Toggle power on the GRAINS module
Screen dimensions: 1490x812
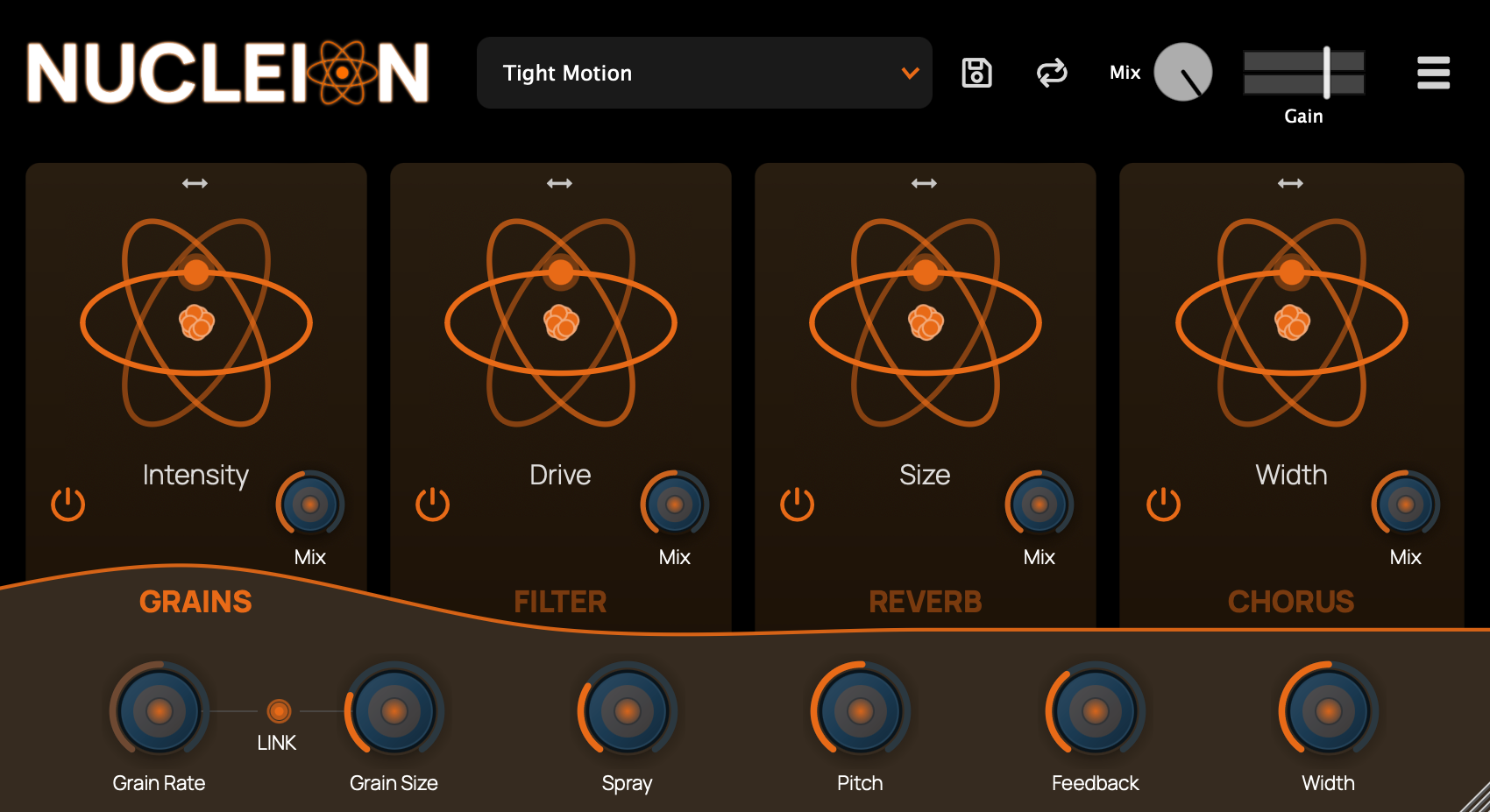point(67,504)
